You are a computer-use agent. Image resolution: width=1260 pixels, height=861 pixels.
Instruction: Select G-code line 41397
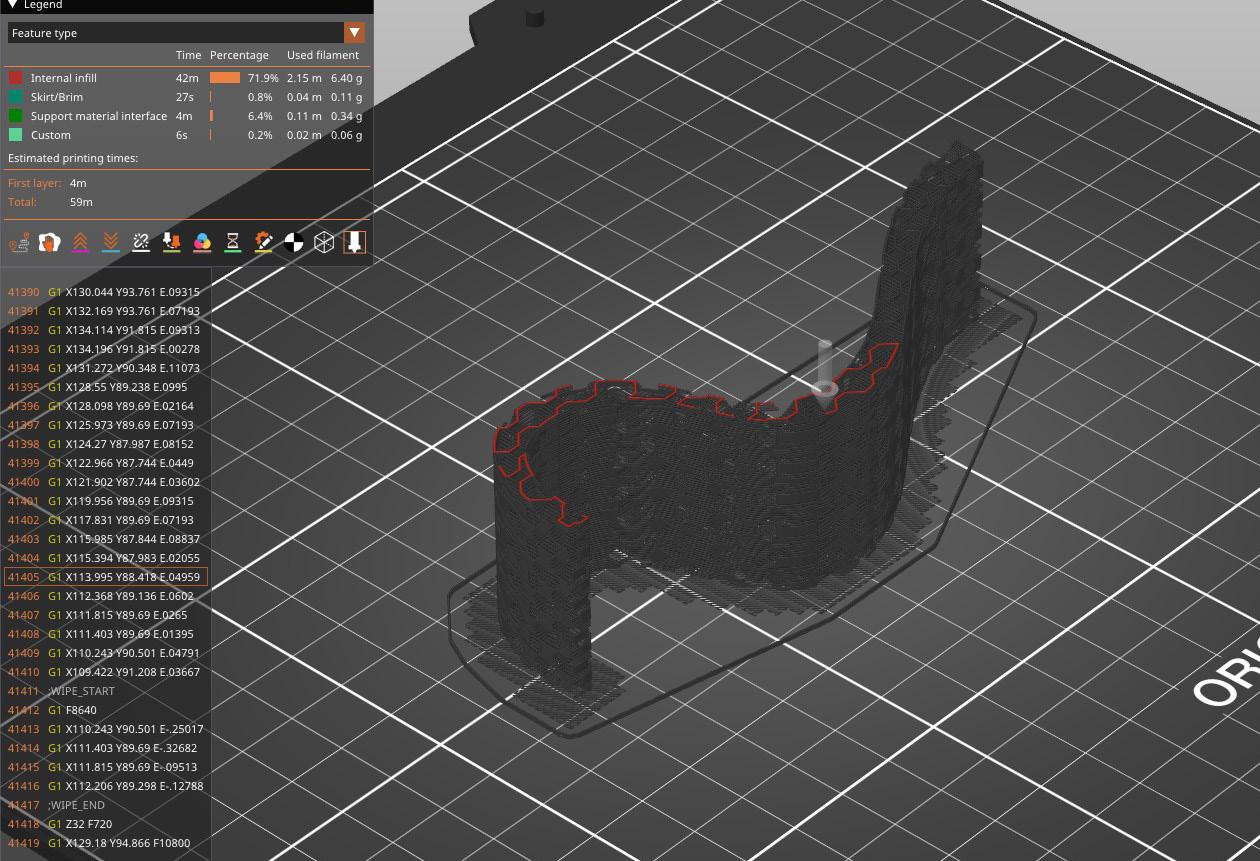pos(105,425)
